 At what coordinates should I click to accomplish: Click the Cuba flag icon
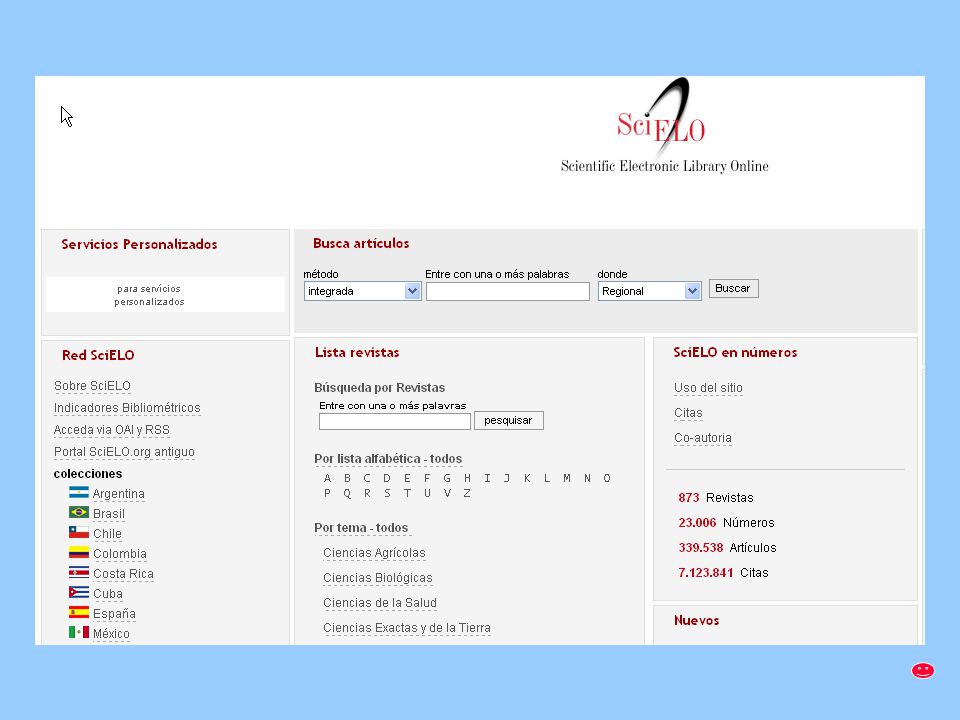pos(78,592)
